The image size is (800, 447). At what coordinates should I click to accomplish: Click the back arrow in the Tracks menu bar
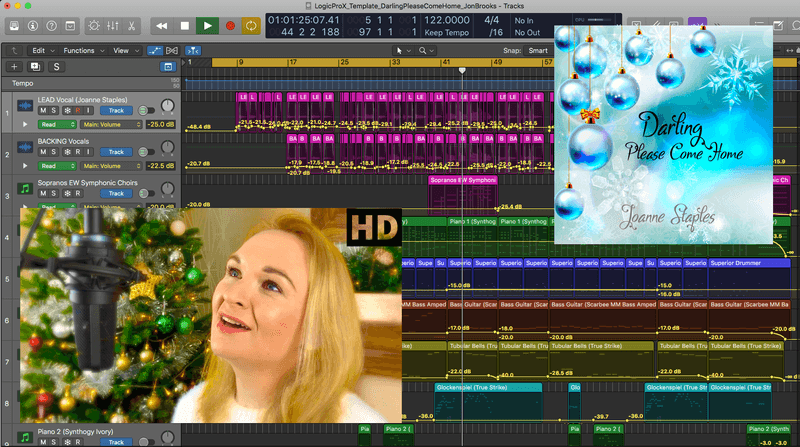[x=14, y=51]
